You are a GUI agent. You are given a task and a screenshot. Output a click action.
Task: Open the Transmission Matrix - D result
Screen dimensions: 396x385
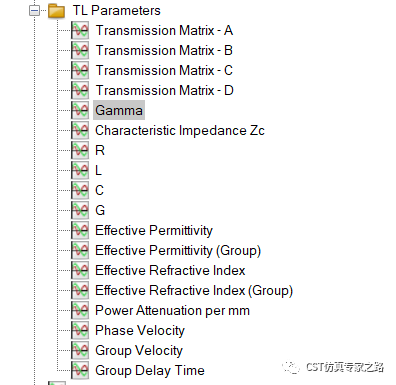pos(164,91)
